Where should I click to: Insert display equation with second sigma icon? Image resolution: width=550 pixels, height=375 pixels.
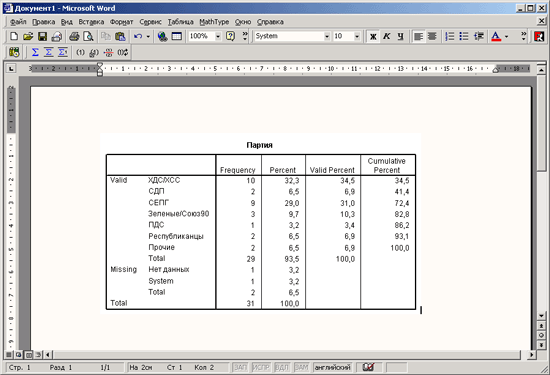49,53
